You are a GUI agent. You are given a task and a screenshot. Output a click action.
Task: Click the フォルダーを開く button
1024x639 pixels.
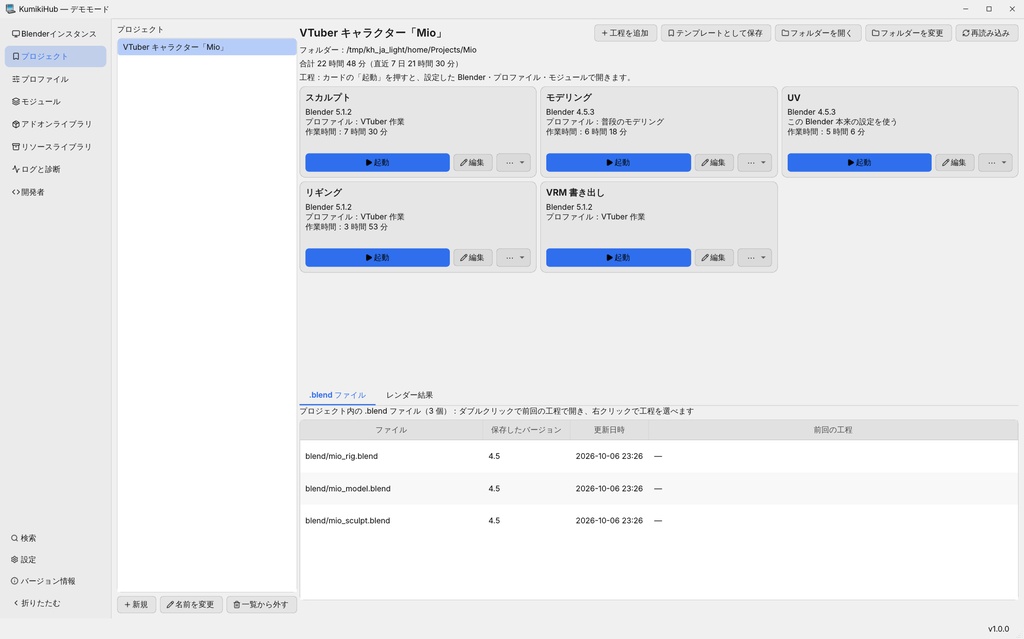click(818, 33)
